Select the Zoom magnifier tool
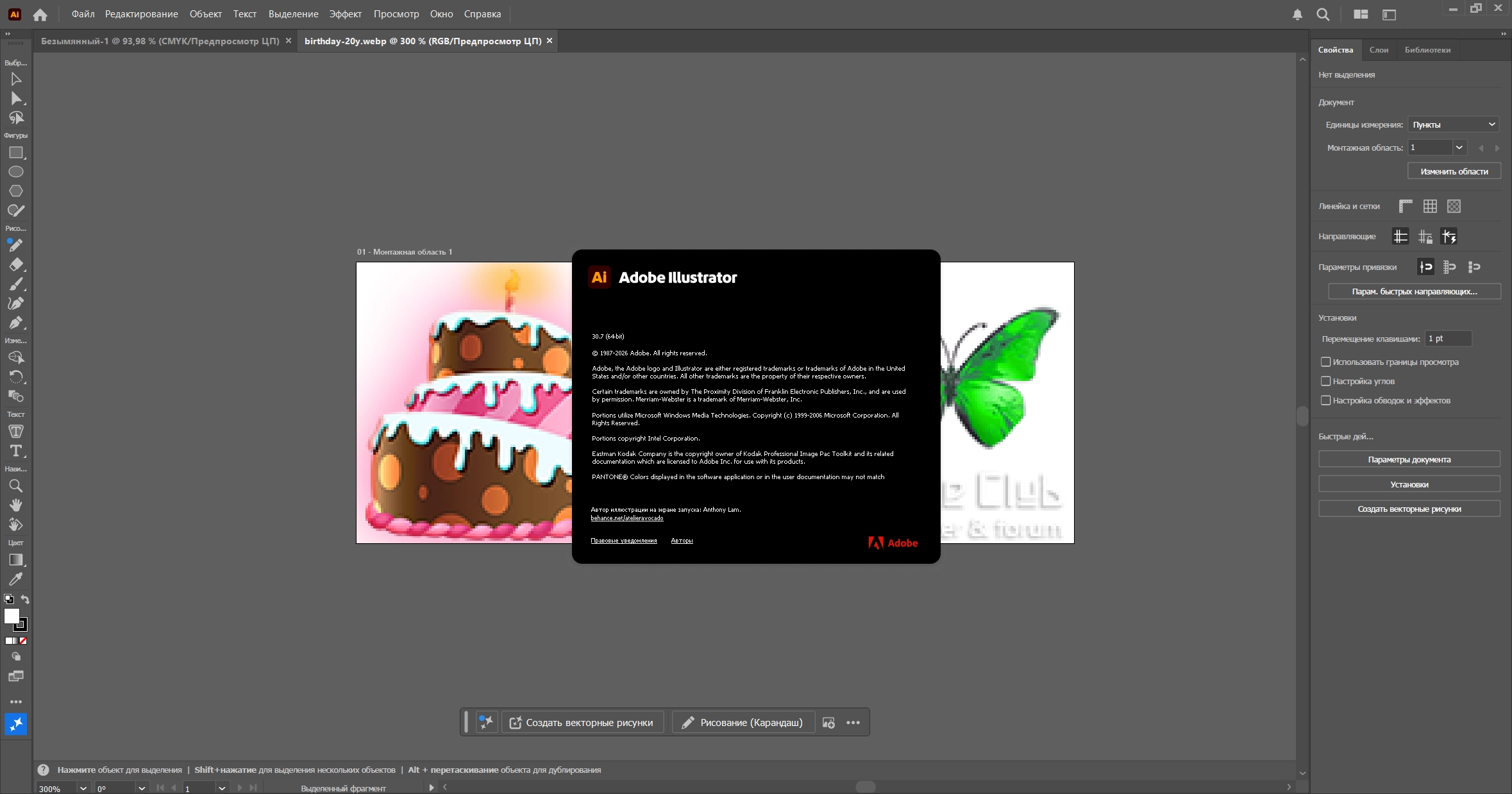 point(16,486)
